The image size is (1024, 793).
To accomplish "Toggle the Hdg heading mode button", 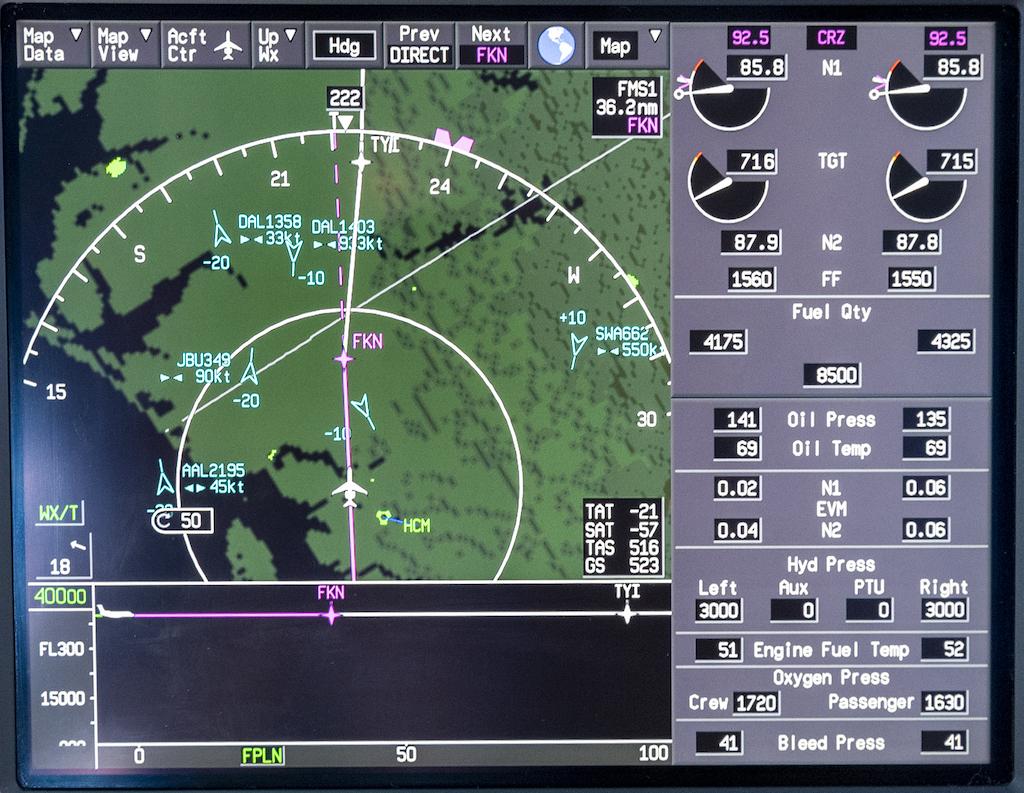I will [x=343, y=46].
